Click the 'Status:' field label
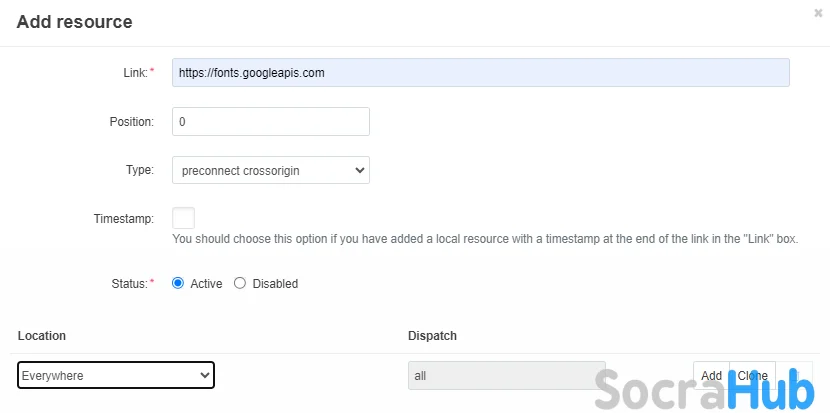This screenshot has height=413, width=830. coord(128,283)
